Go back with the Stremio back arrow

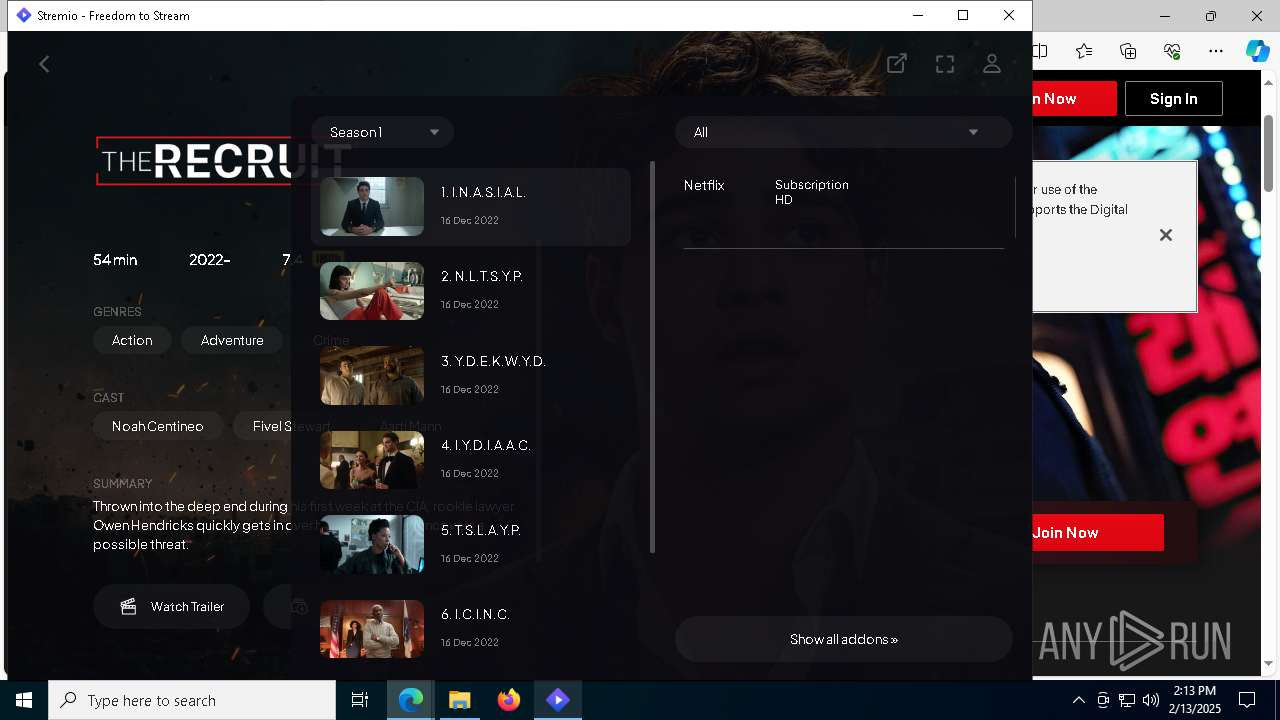point(44,64)
